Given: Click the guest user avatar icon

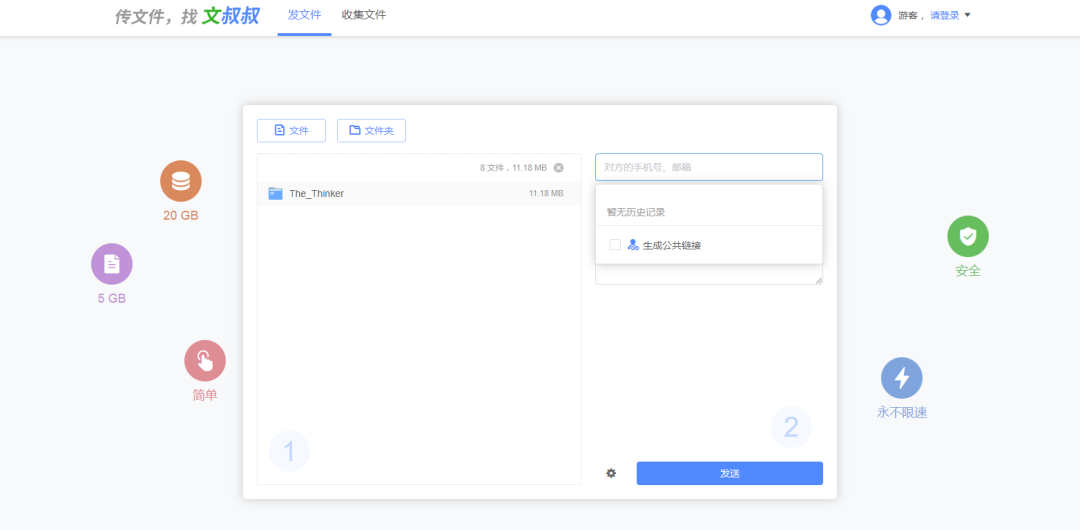Looking at the screenshot, I should [881, 15].
